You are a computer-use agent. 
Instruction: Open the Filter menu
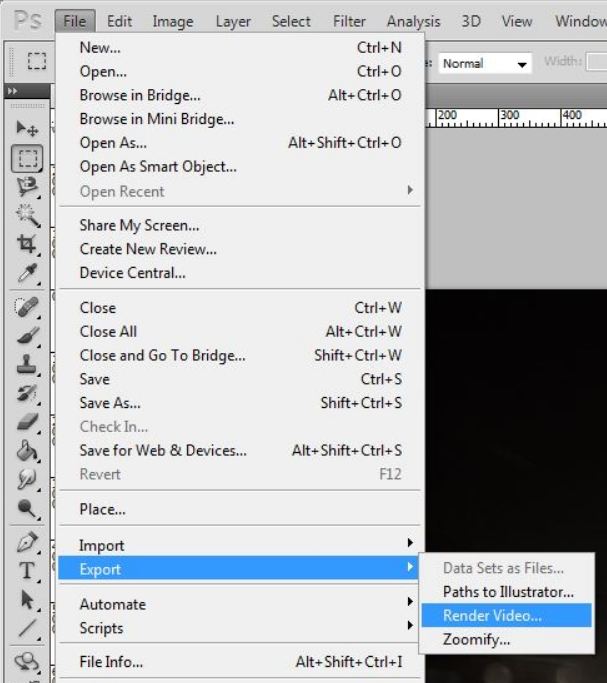click(349, 21)
